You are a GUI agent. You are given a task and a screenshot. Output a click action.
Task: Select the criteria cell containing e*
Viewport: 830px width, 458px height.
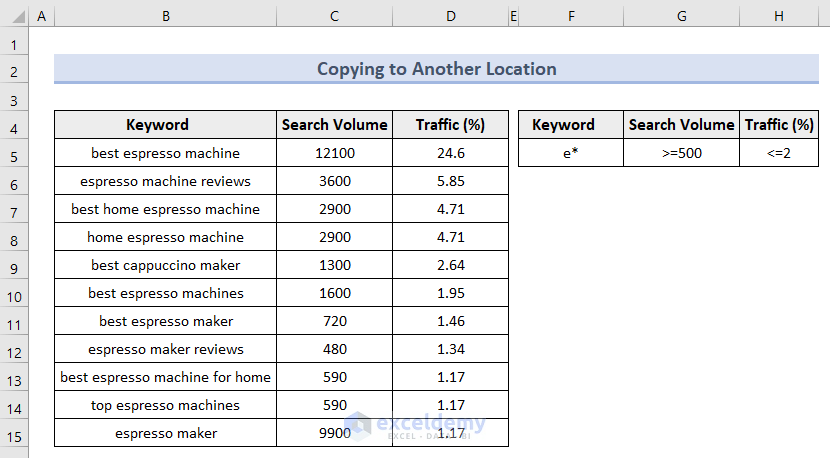[x=571, y=153]
